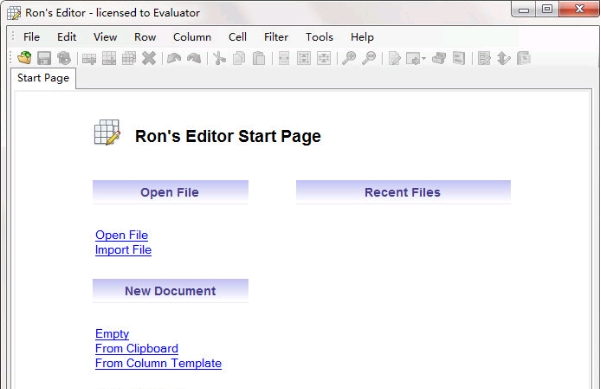The image size is (601, 389).
Task: Click the Copy toolbar icon
Action: 239,58
